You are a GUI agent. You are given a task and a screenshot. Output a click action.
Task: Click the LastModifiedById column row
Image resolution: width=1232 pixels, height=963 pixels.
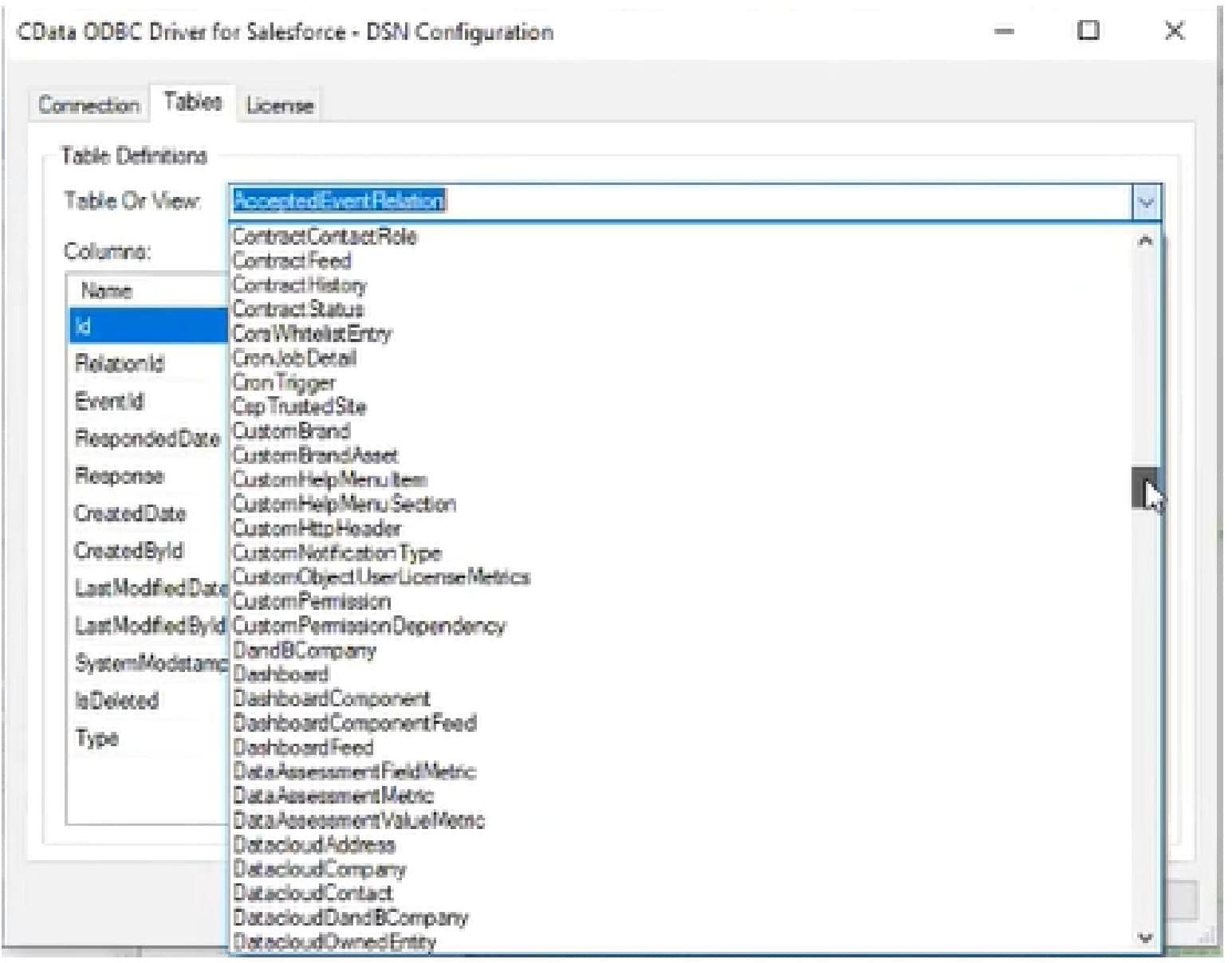148,626
